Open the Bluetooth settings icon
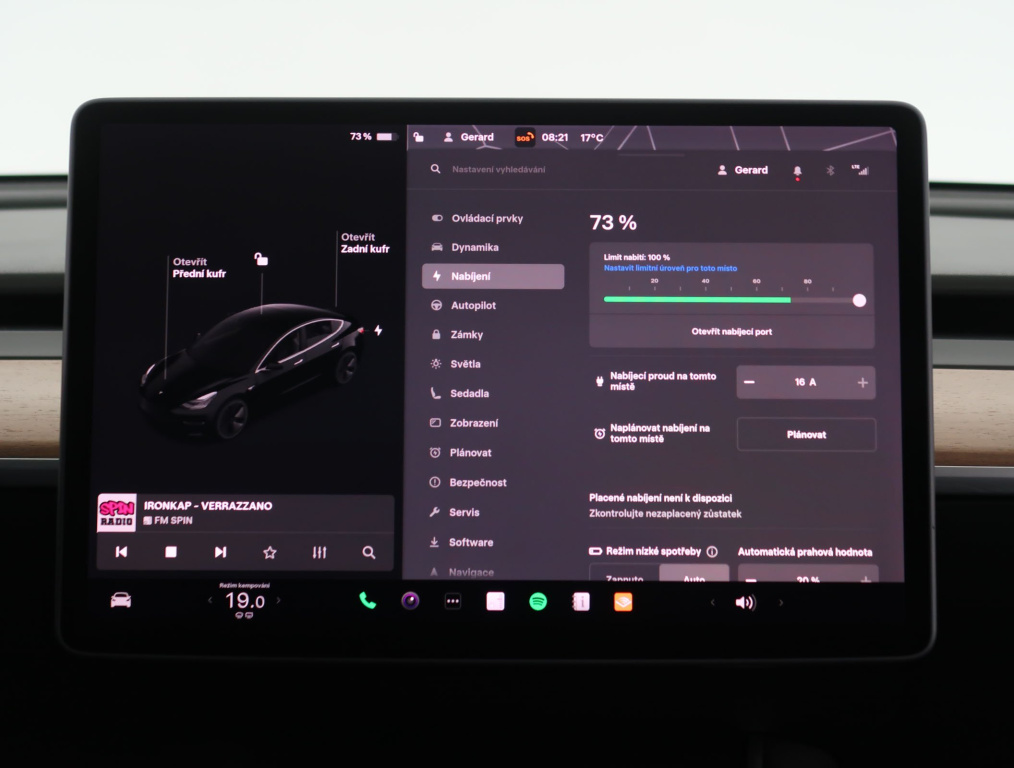 [830, 170]
